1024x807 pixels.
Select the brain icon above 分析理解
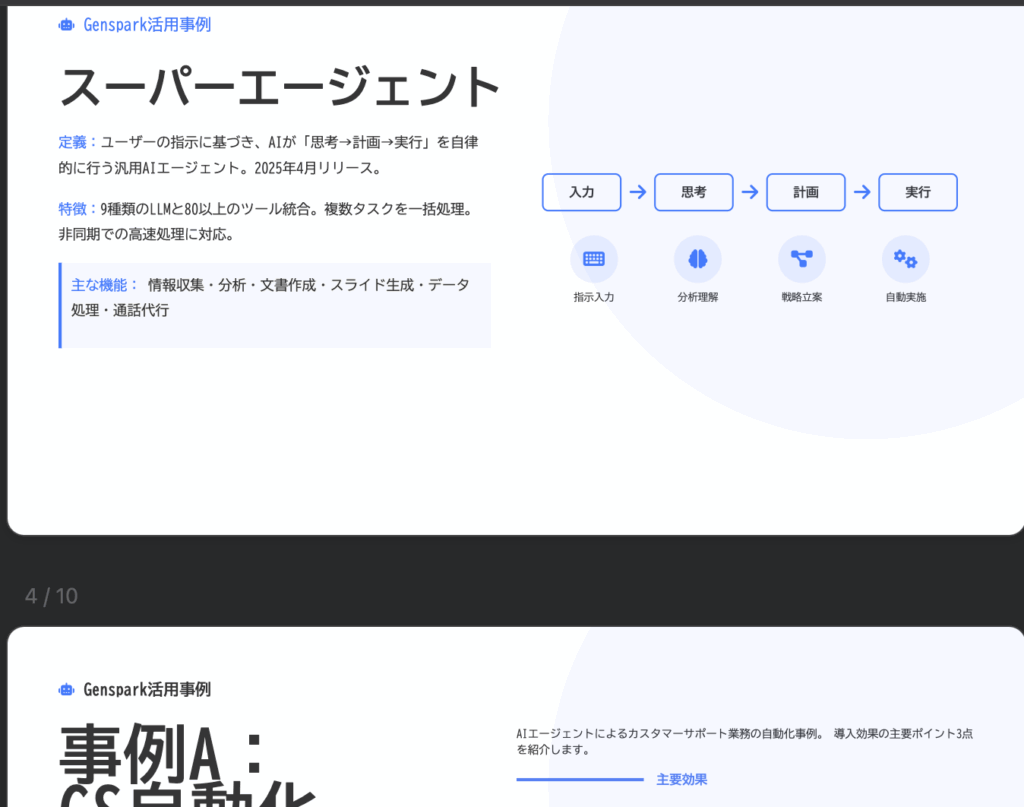[697, 259]
